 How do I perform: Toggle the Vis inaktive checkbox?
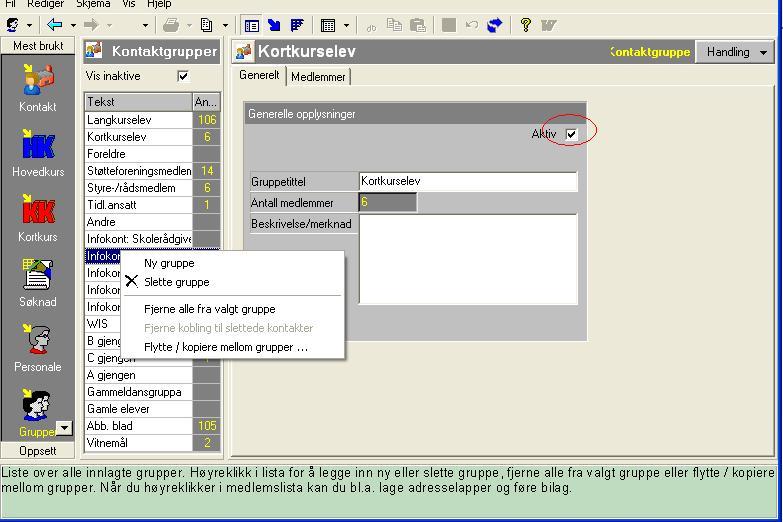[x=183, y=76]
